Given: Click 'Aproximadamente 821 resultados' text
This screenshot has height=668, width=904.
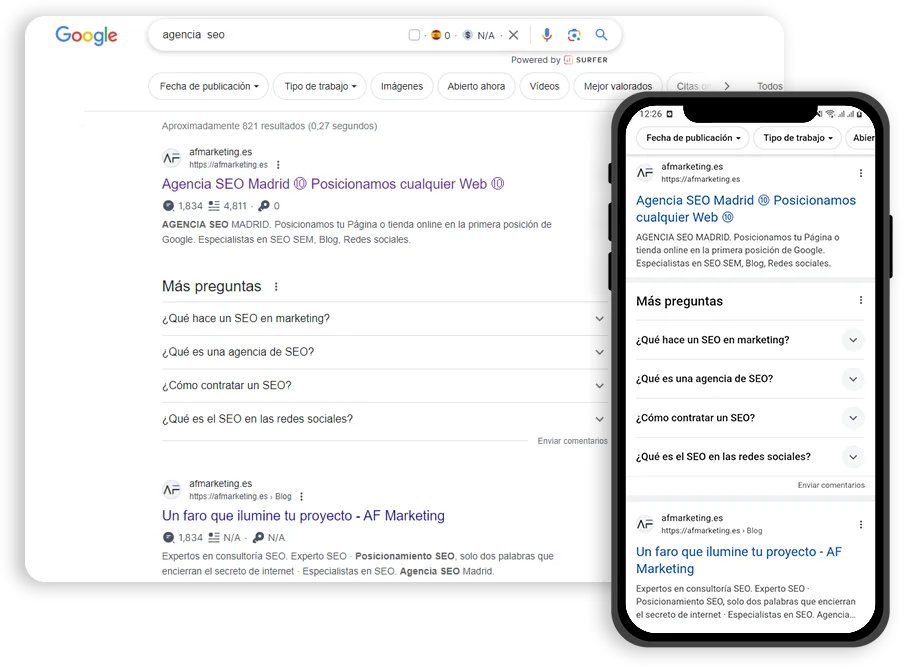Looking at the screenshot, I should [x=269, y=126].
